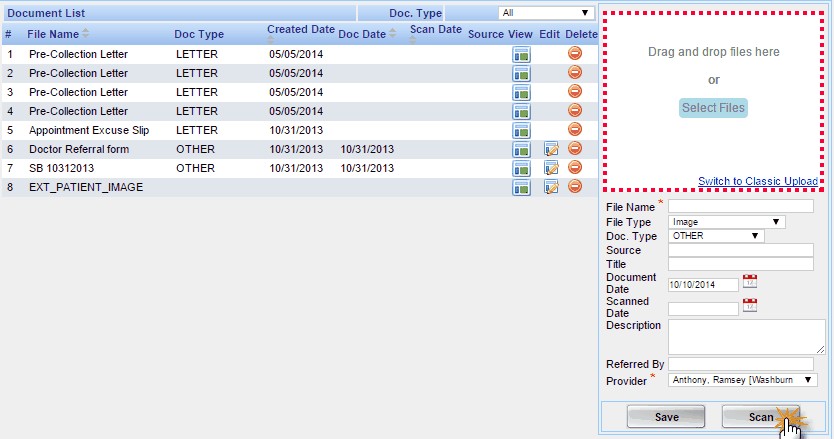The width and height of the screenshot is (834, 439).
Task: Open calendar picker for Scanned Date
Action: (x=750, y=306)
